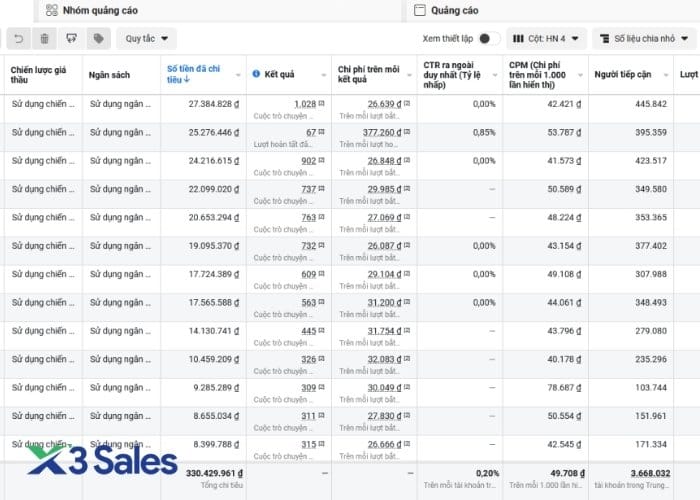Click flag icon next to result 563
Viewport: 700px width, 500px height.
[321, 302]
